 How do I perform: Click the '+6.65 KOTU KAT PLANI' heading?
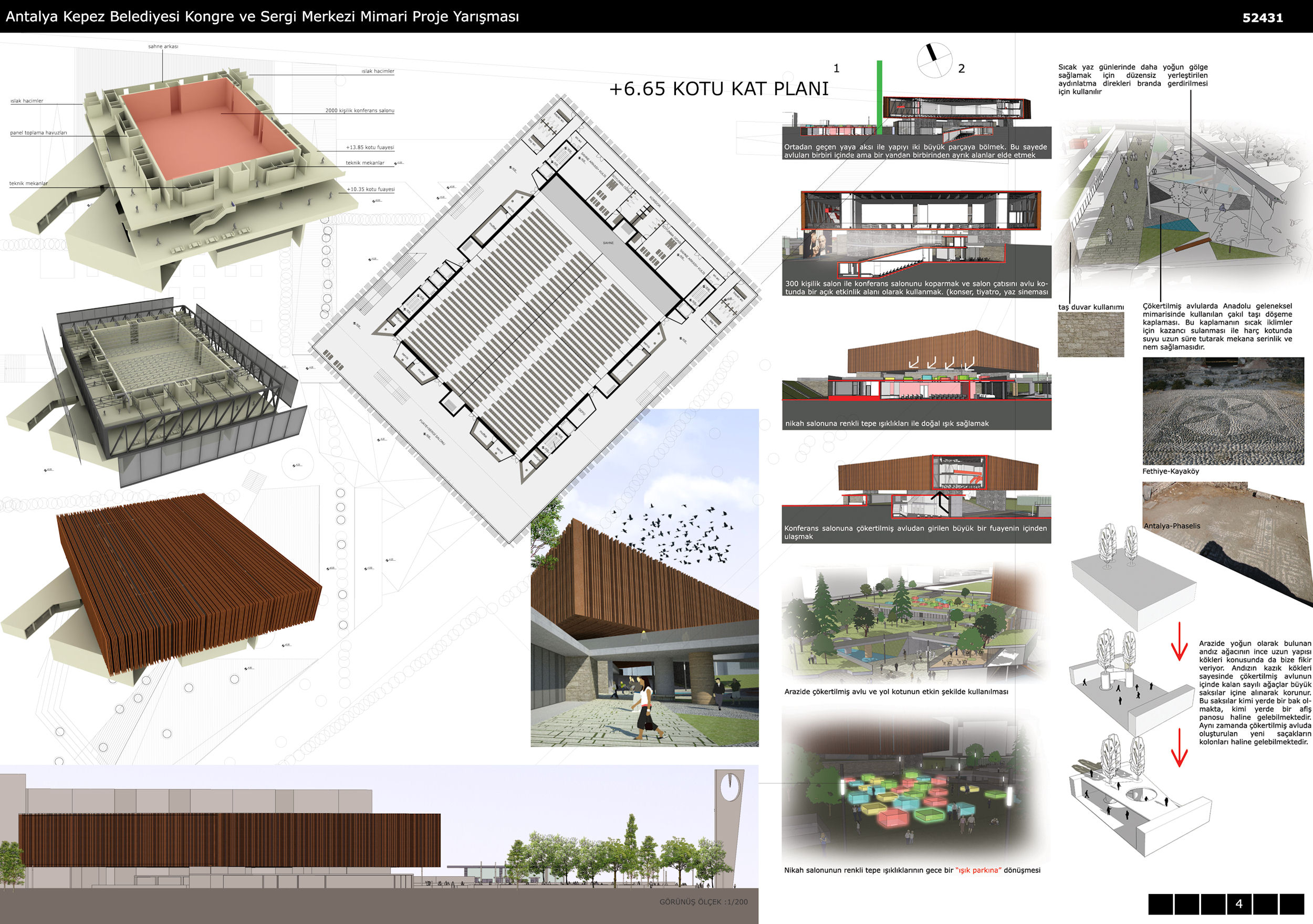[x=718, y=89]
